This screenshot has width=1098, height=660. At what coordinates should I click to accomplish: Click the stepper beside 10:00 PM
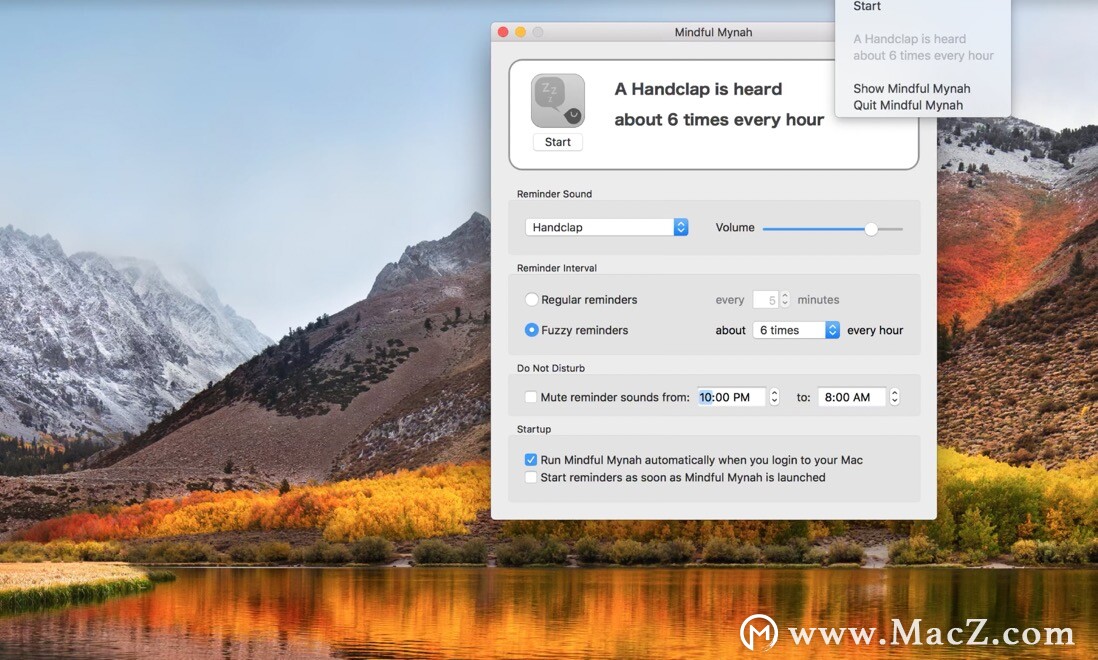pyautogui.click(x=774, y=397)
